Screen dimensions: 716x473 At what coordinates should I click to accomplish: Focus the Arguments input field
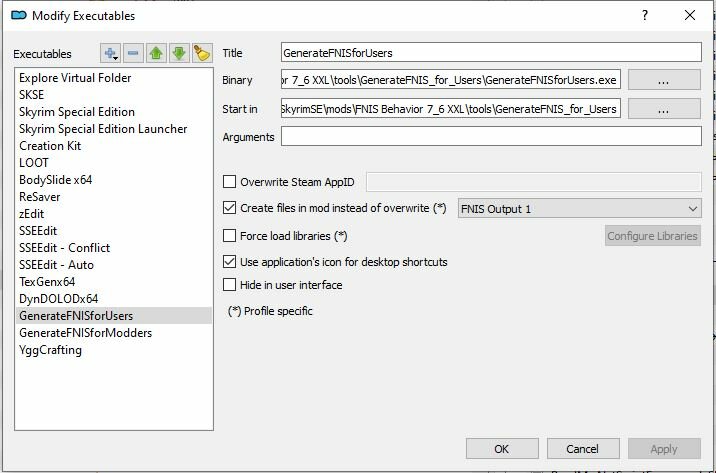pos(491,137)
